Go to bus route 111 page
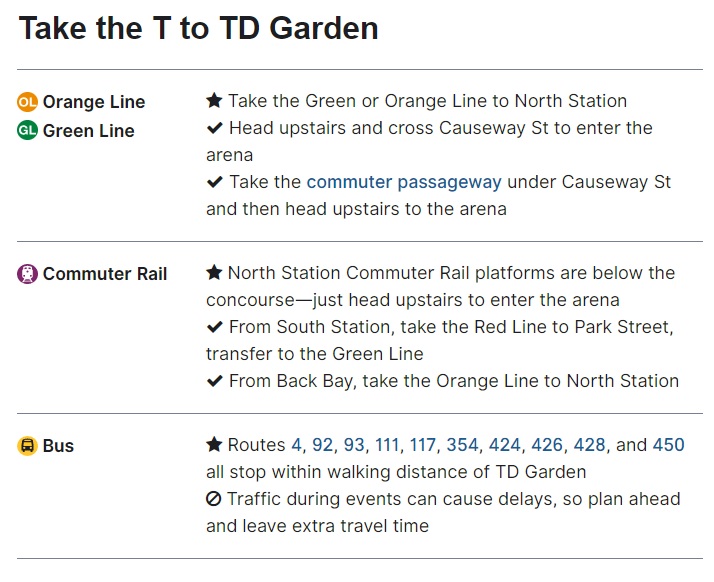 tap(389, 445)
